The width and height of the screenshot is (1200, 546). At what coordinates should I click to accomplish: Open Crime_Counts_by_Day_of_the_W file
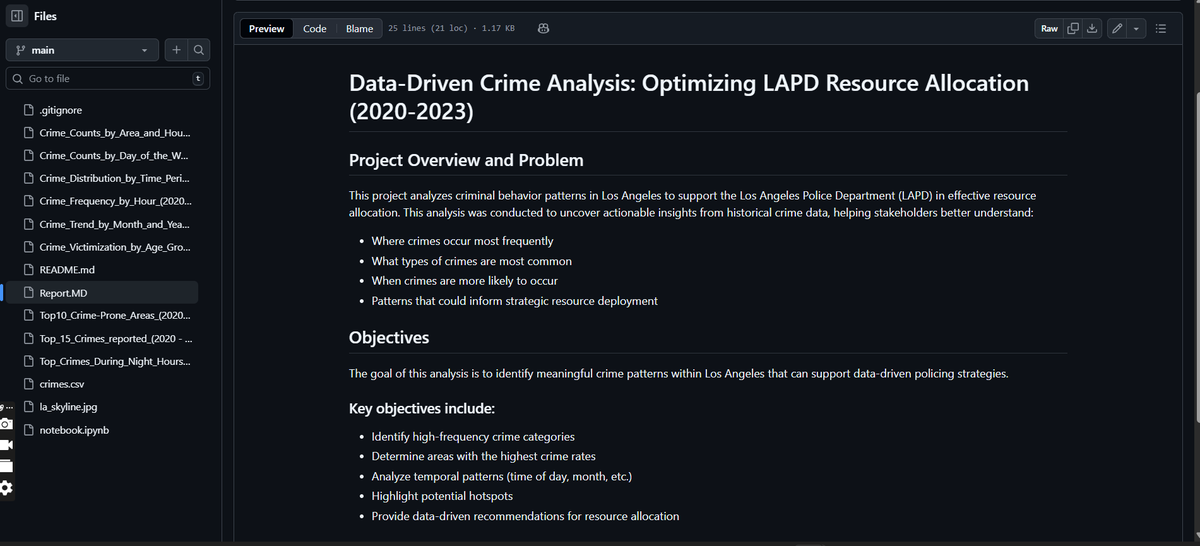(113, 155)
